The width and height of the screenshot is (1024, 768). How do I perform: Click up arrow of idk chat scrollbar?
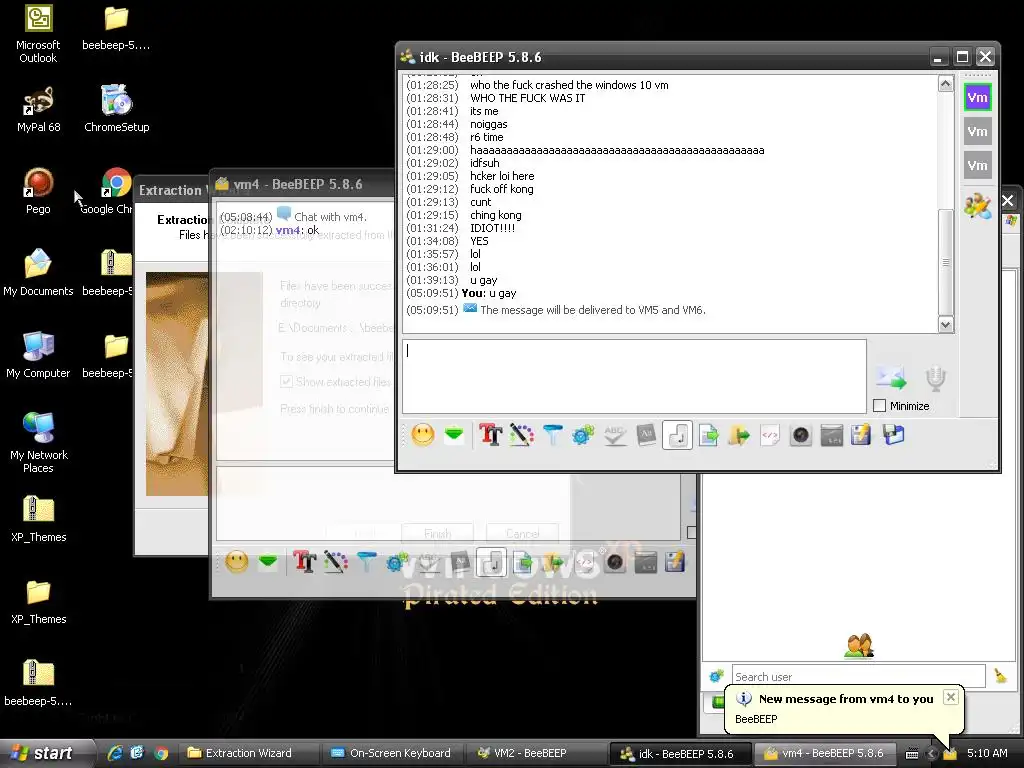(946, 84)
